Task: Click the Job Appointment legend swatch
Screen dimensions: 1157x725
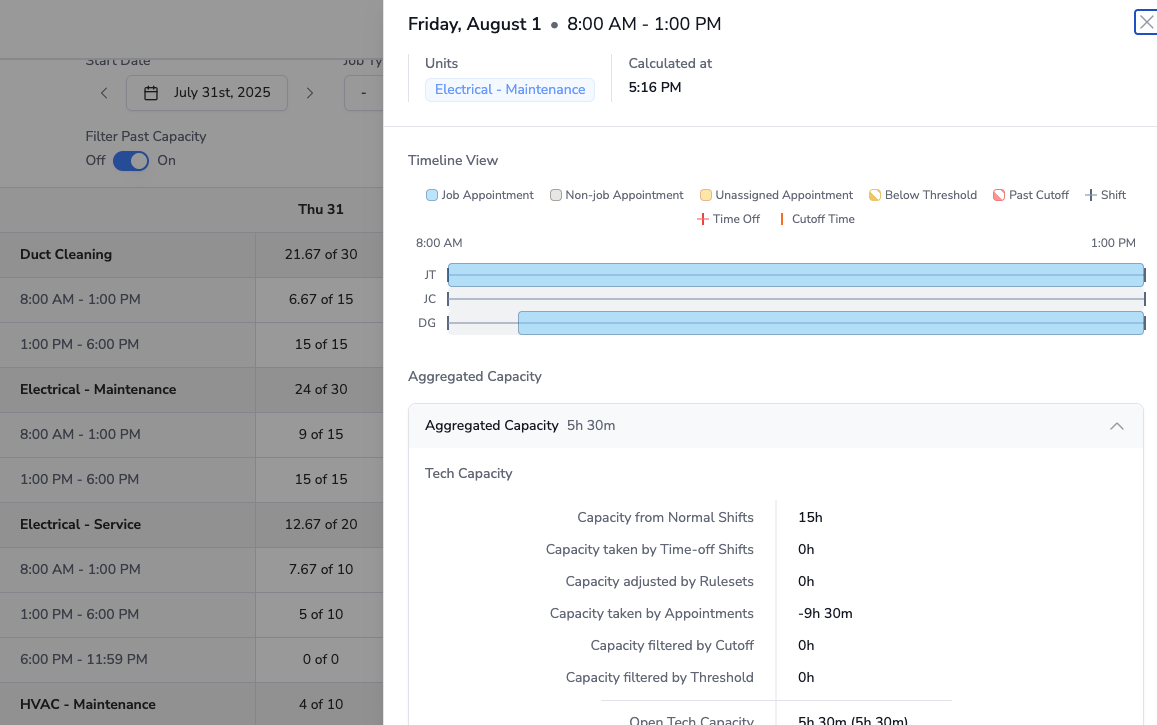Action: tap(432, 195)
